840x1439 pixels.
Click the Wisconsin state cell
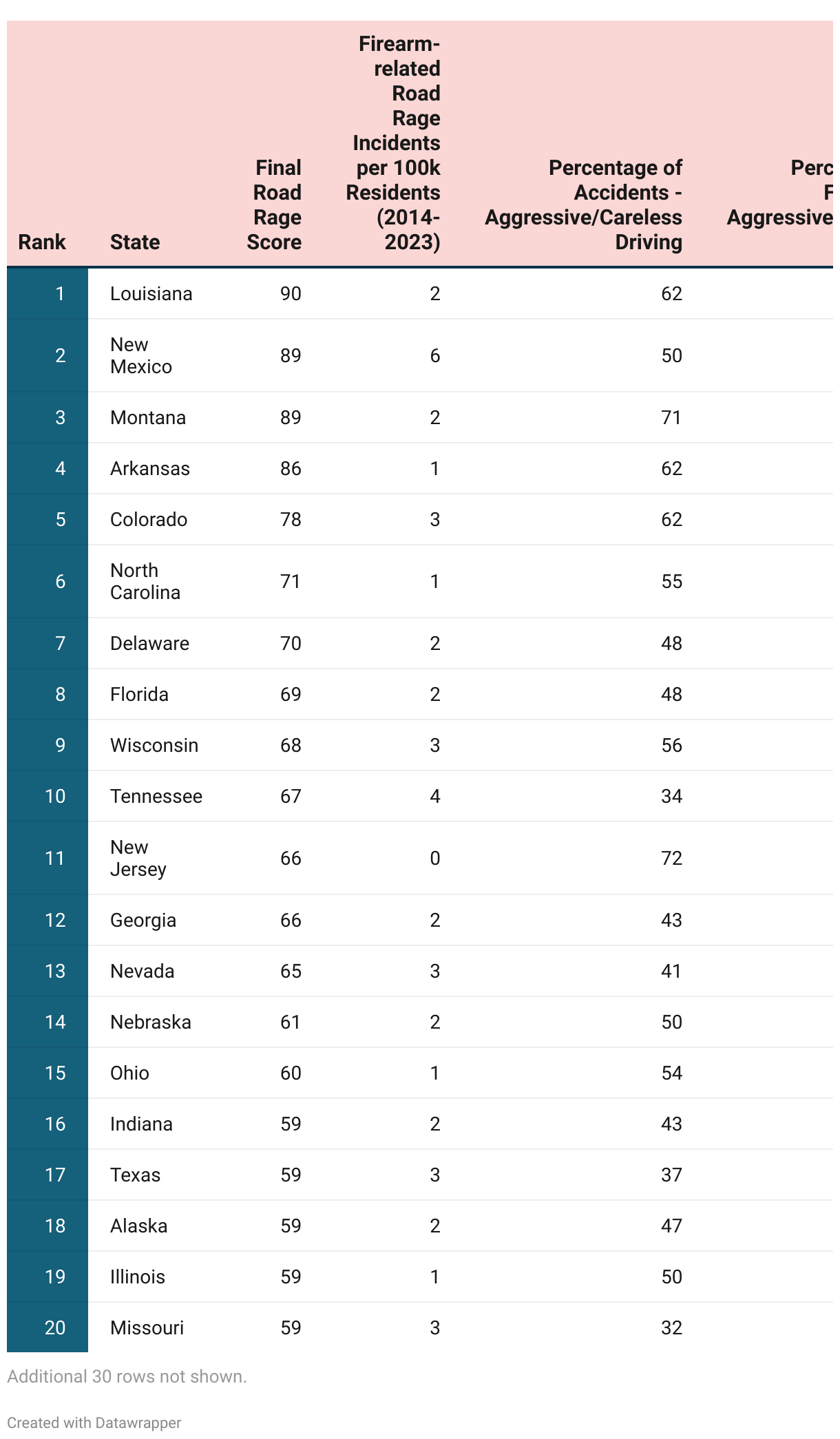tap(154, 746)
